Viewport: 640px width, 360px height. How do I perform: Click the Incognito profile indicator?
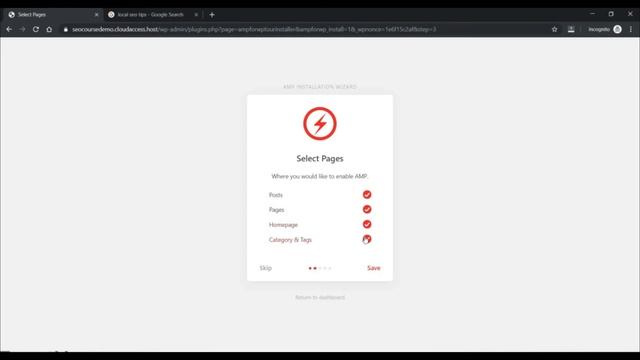[604, 29]
